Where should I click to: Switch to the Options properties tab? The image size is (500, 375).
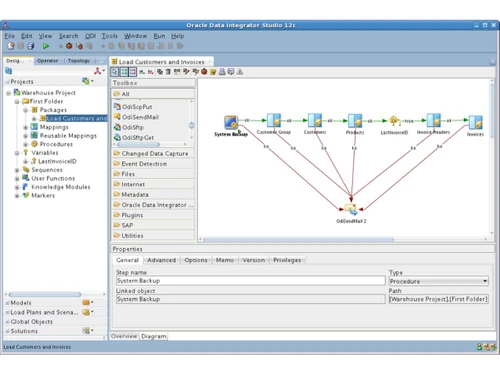click(196, 260)
